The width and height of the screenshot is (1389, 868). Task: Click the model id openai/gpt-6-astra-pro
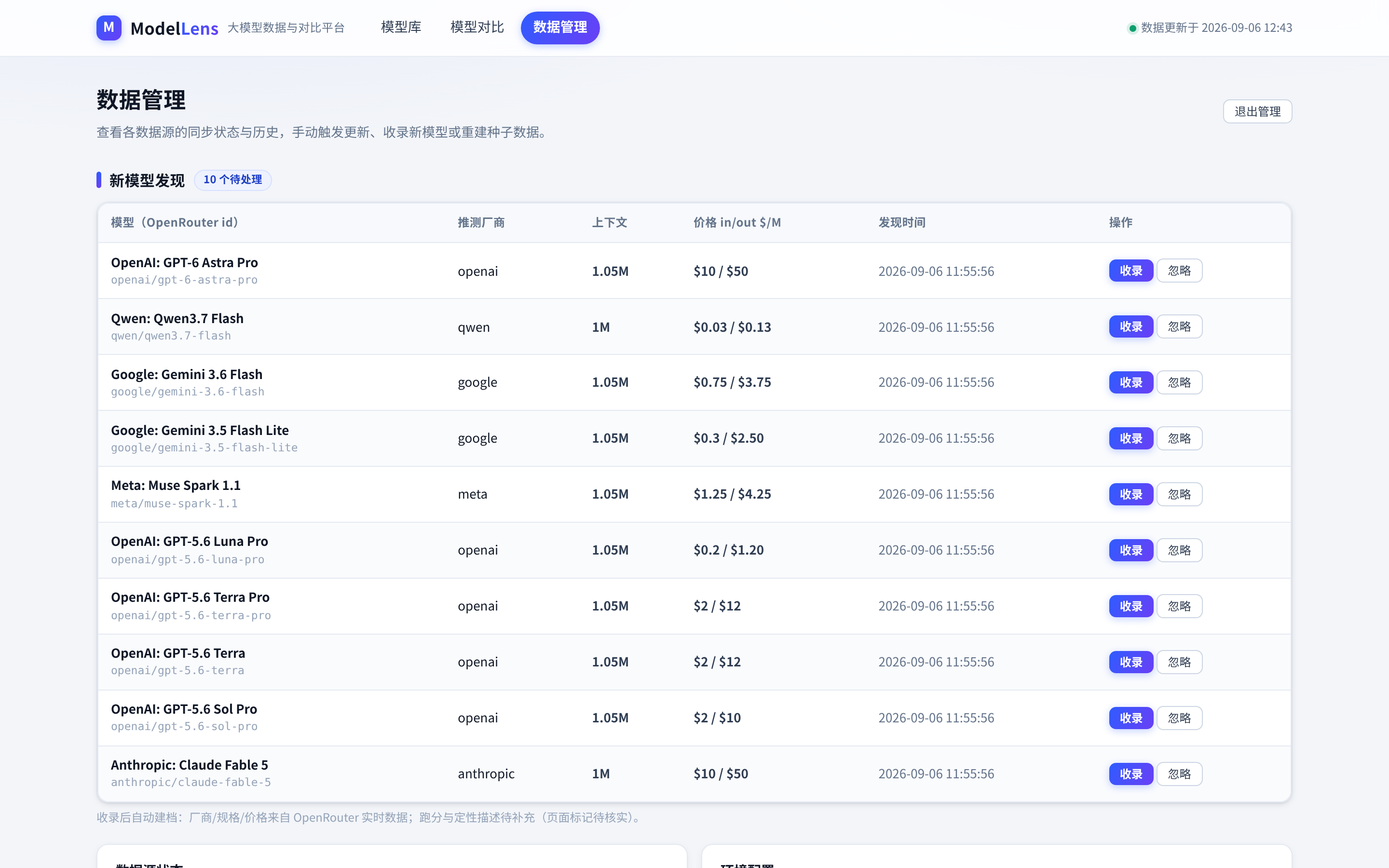click(184, 280)
